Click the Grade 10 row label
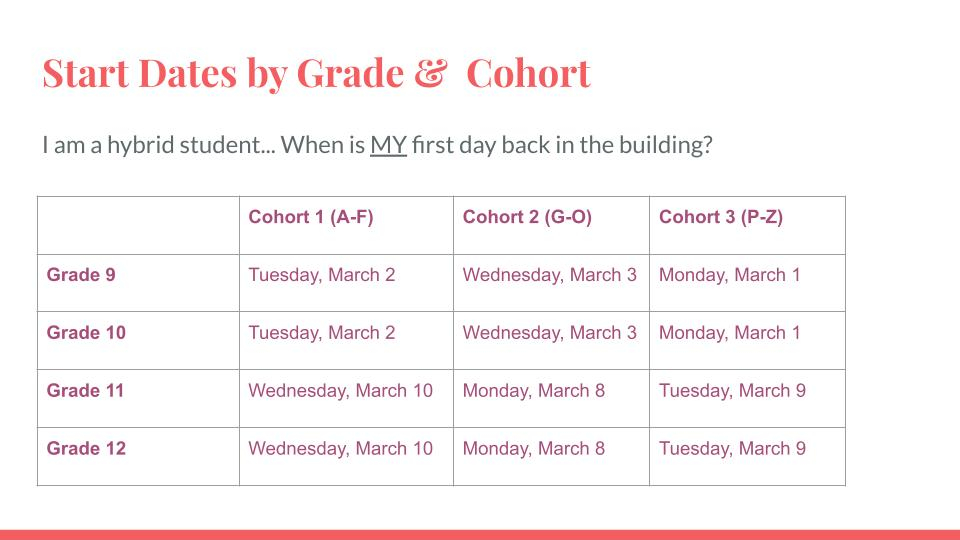Screen dimensions: 960x540 click(86, 333)
